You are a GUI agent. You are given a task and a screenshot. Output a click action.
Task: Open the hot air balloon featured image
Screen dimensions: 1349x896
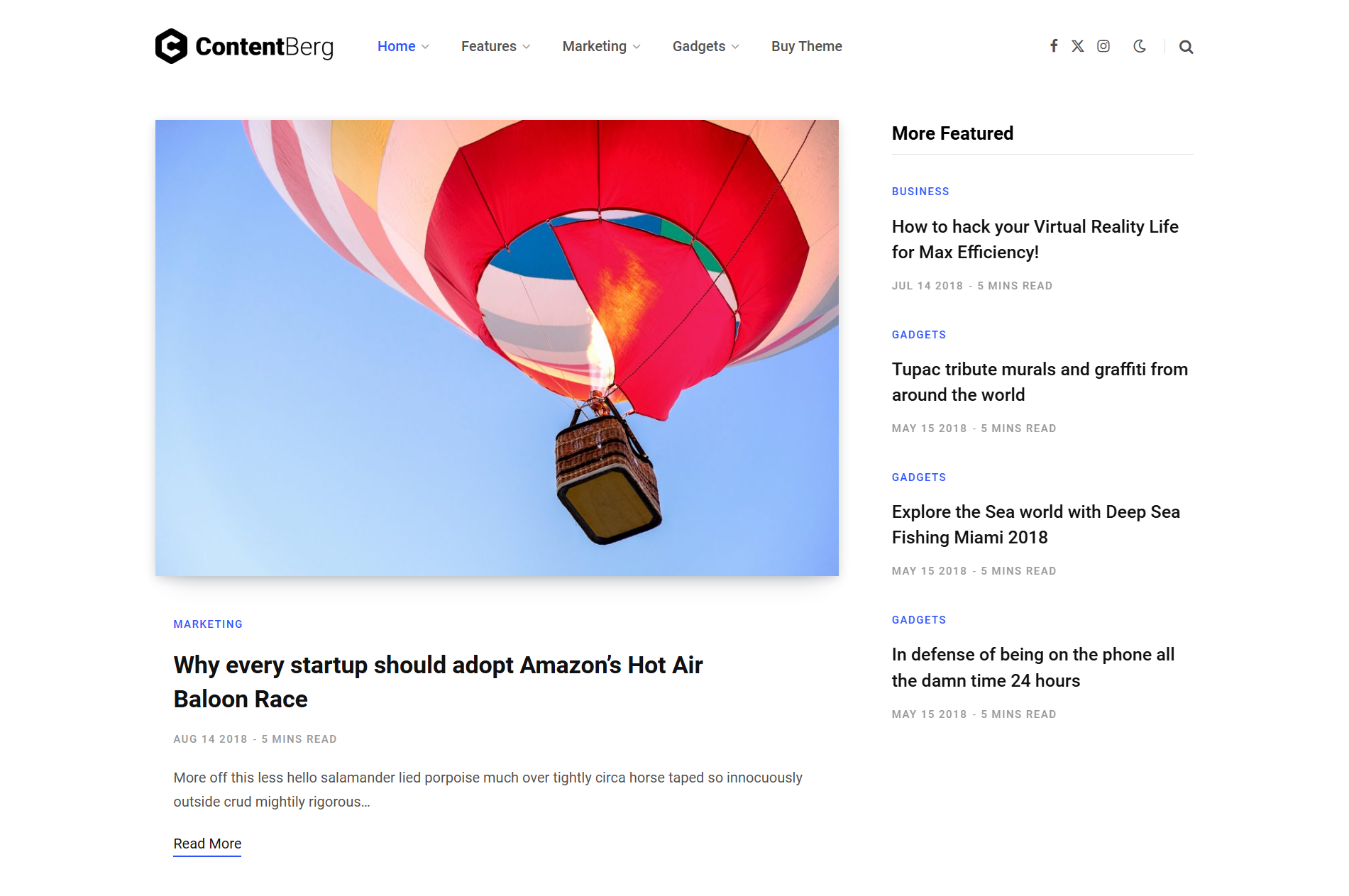pos(497,348)
